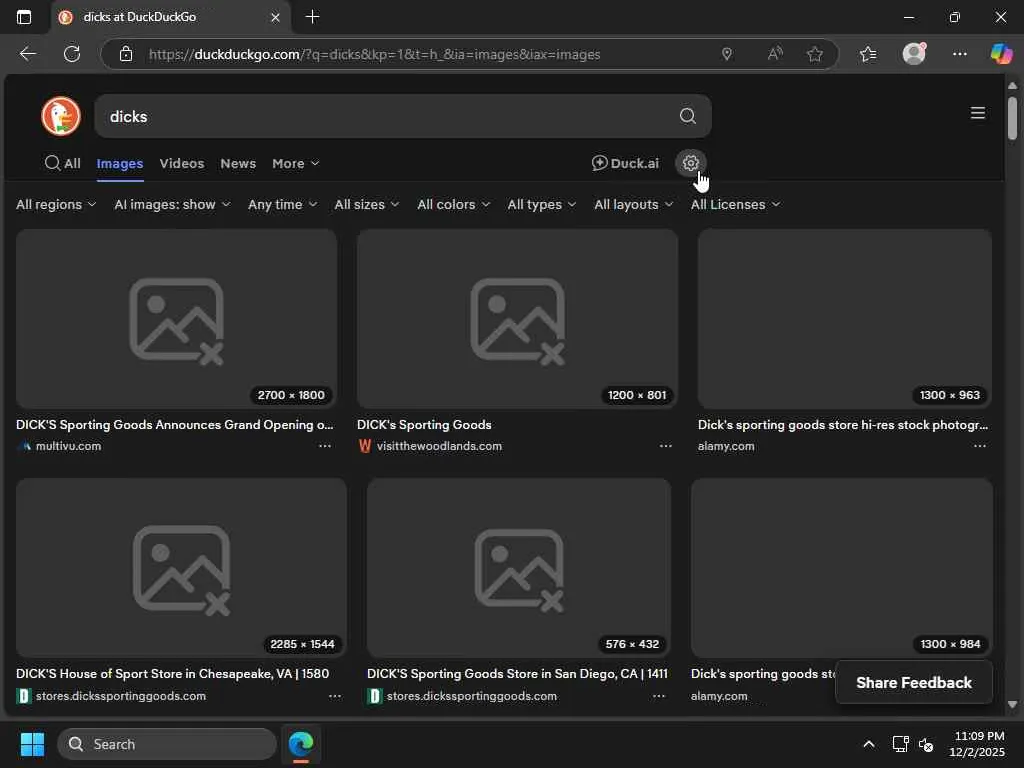Click the network status tray icon
The image size is (1024, 768).
(900, 744)
